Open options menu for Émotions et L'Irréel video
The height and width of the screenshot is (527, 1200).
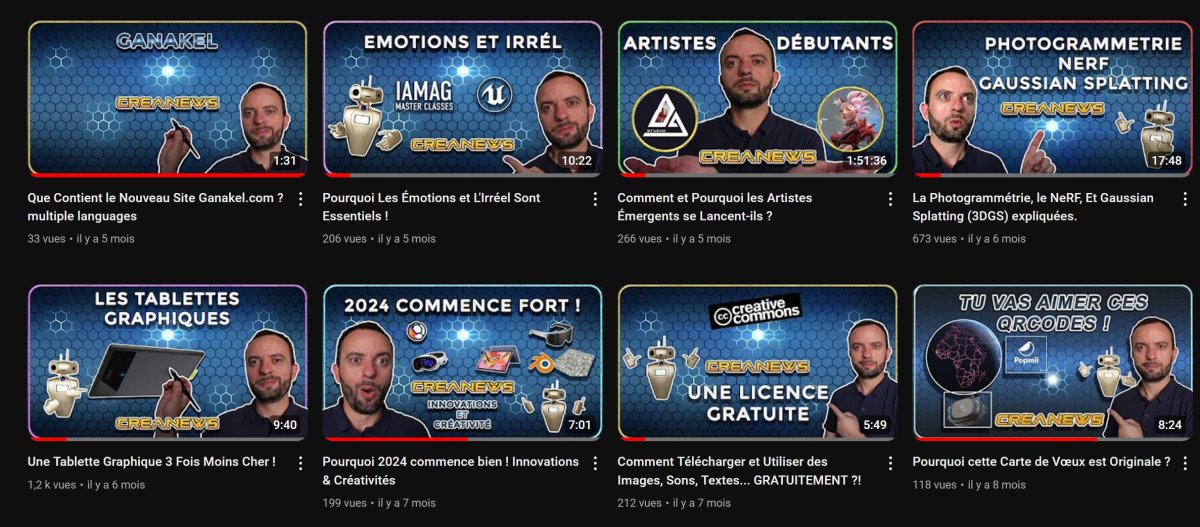[x=595, y=199]
